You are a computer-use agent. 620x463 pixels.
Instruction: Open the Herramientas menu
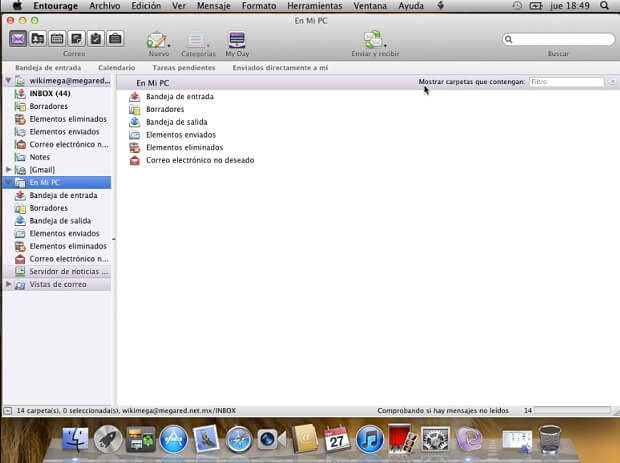click(314, 6)
